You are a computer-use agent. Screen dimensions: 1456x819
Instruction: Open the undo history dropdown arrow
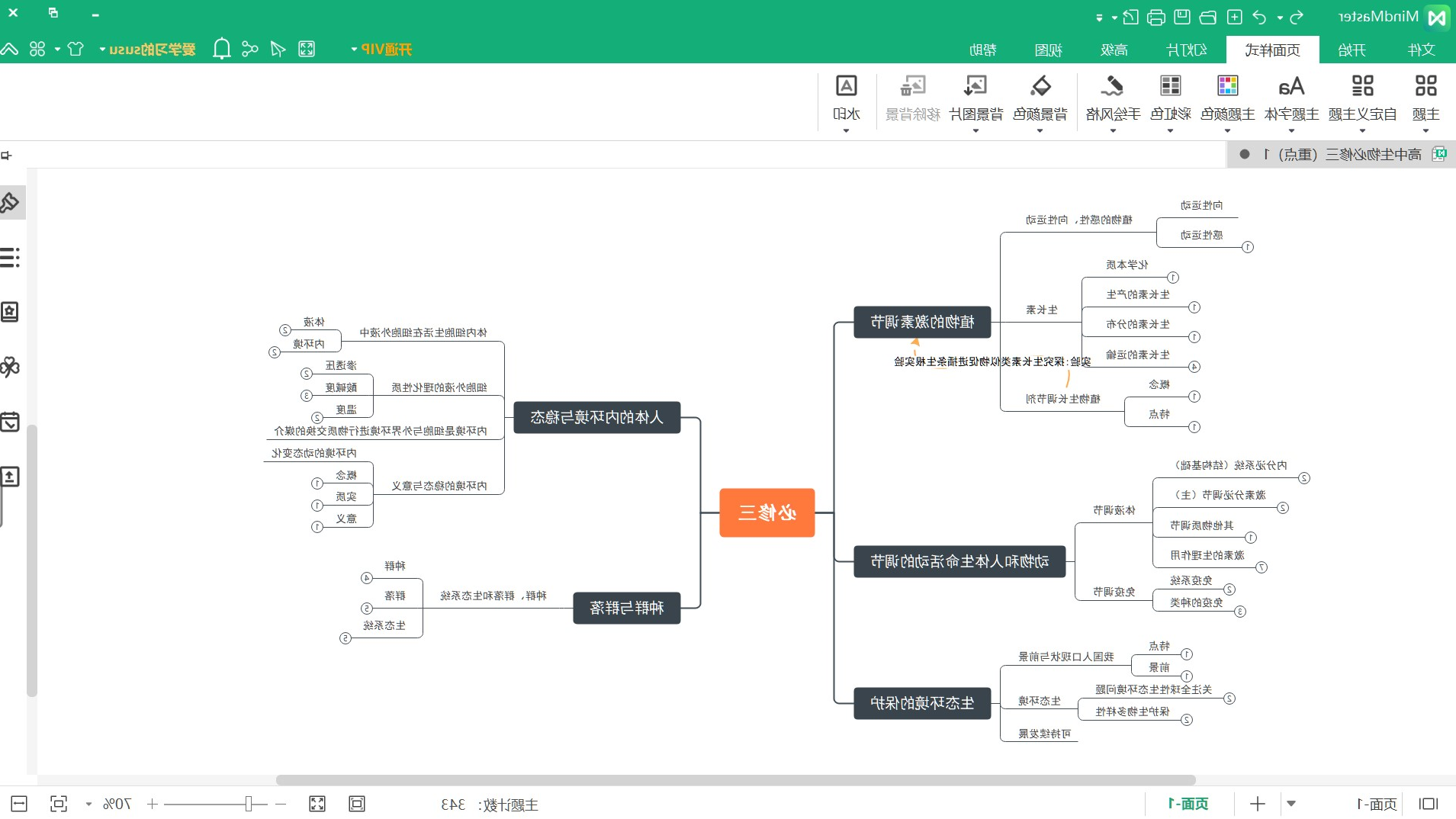(1280, 18)
